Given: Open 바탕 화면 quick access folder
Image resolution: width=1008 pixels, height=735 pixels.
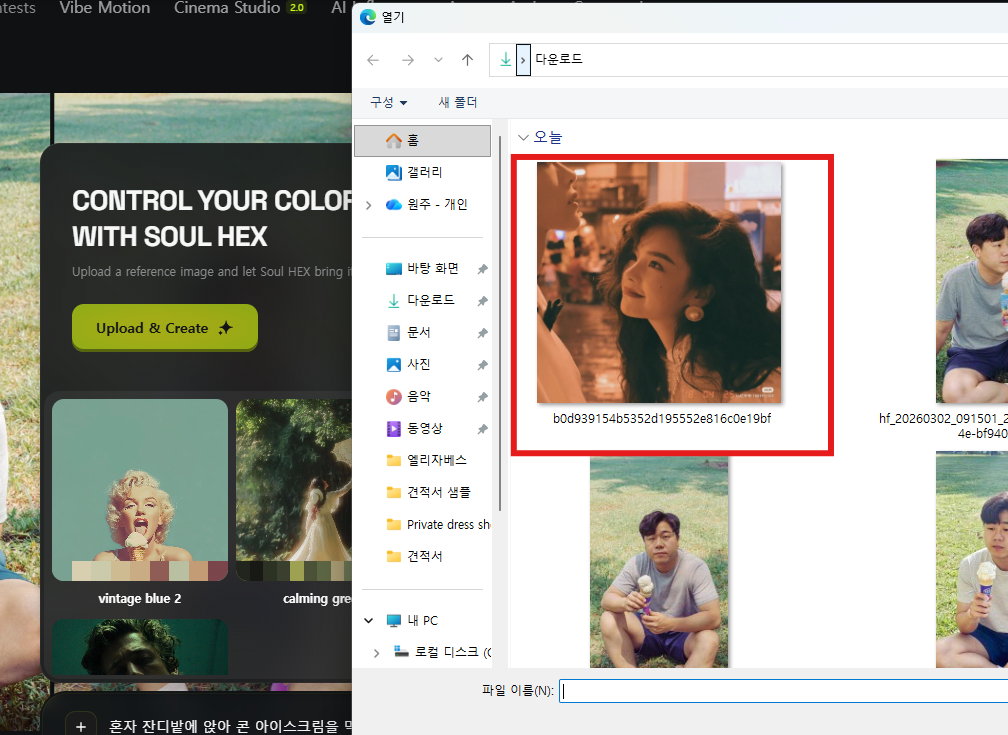Looking at the screenshot, I should coord(422,269).
